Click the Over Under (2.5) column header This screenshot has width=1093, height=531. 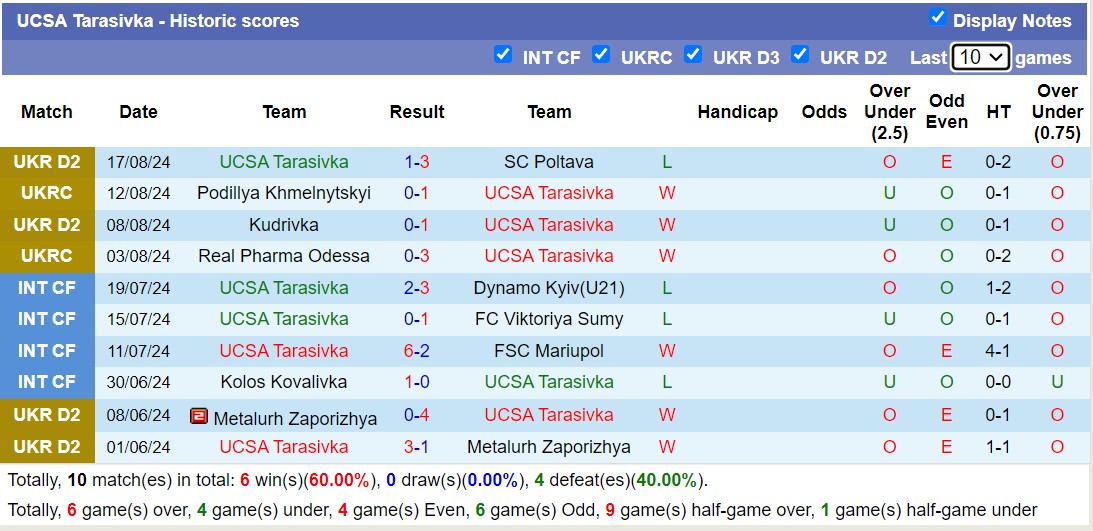point(889,112)
